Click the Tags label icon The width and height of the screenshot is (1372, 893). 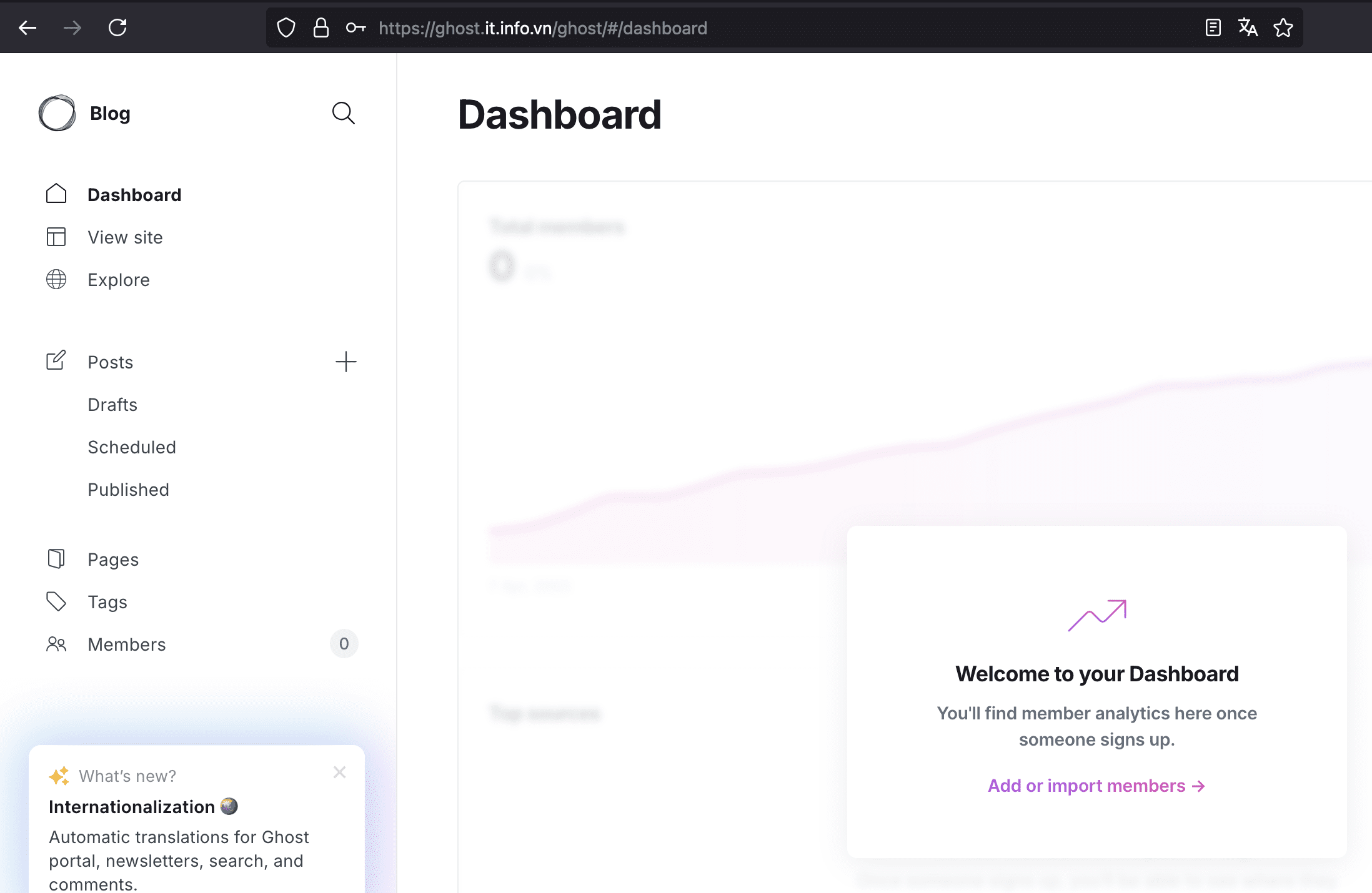tap(56, 601)
